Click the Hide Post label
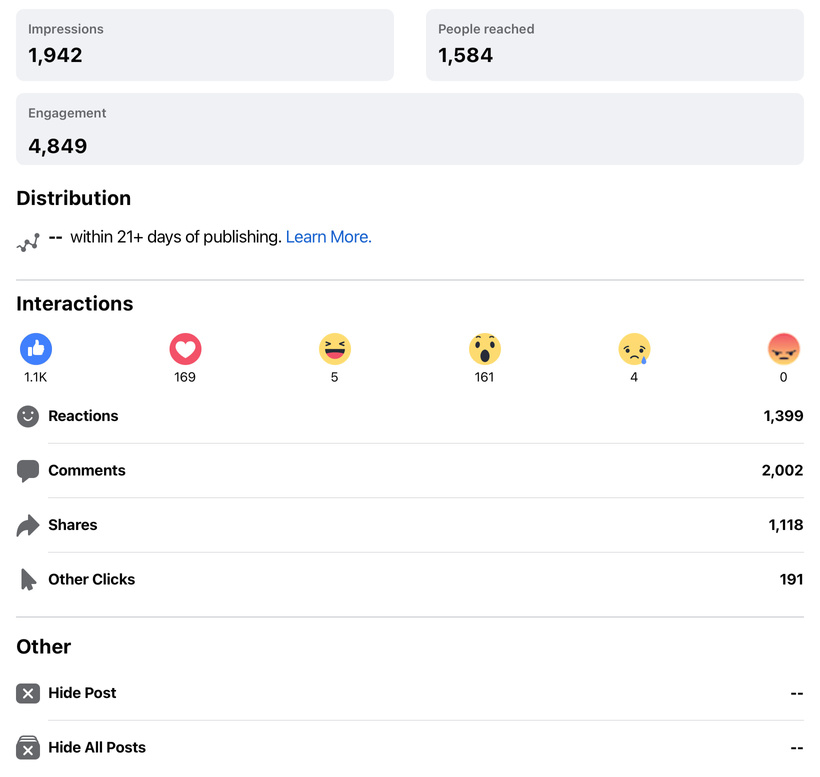 (x=82, y=693)
